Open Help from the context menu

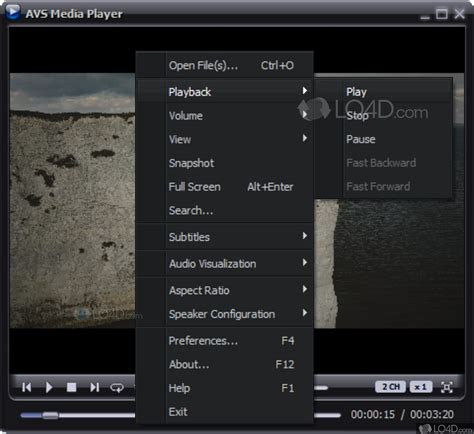point(224,388)
